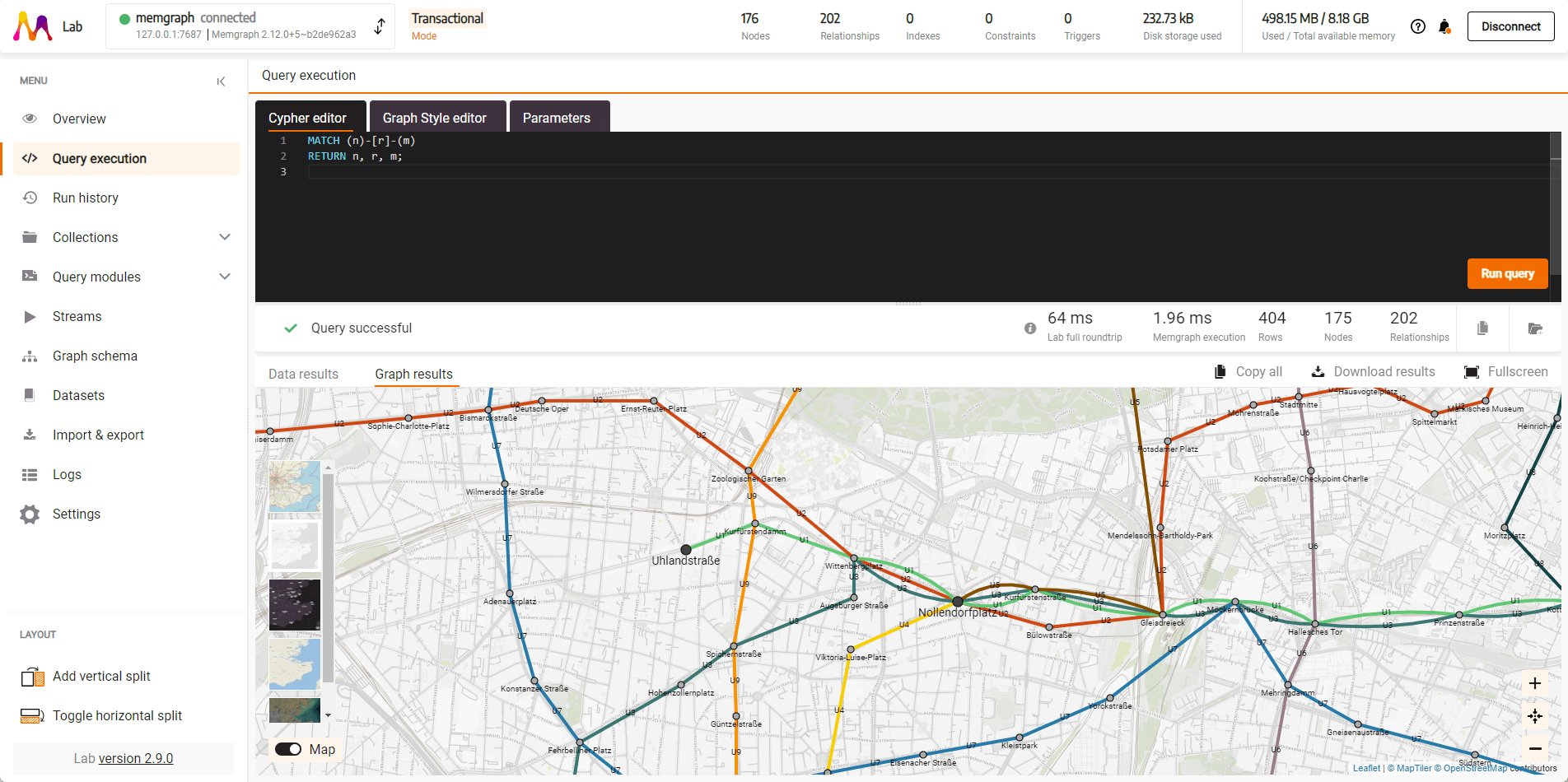1568x782 pixels.
Task: Click the crosshair re-center map control
Action: click(1535, 716)
